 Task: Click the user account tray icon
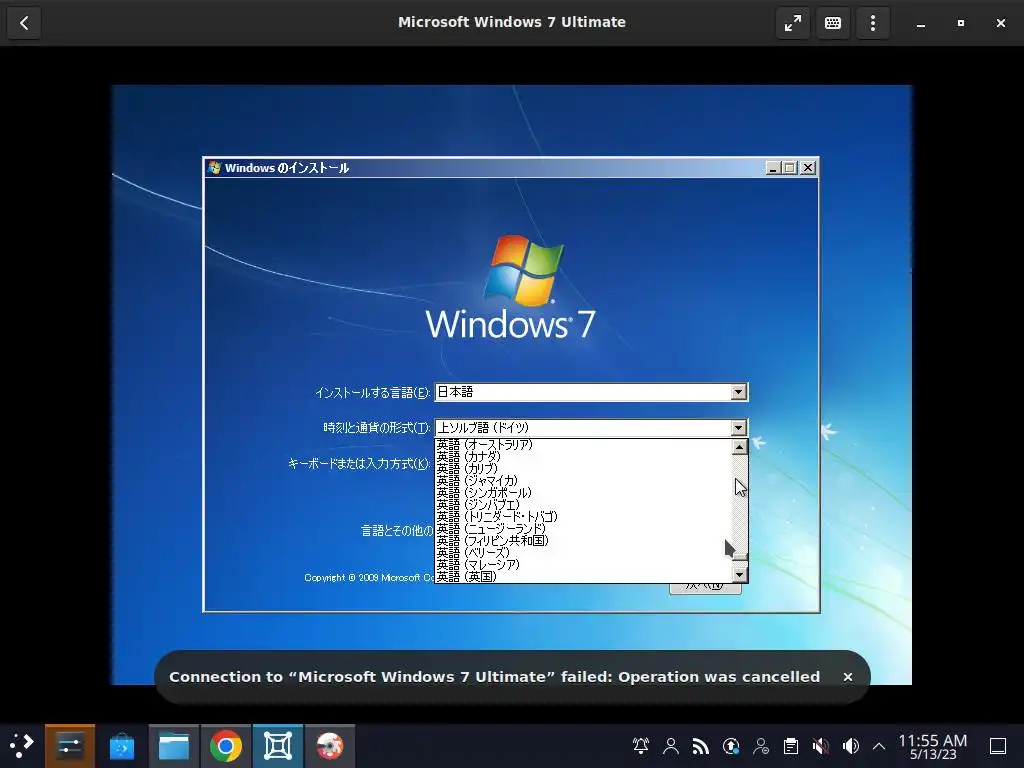point(671,746)
